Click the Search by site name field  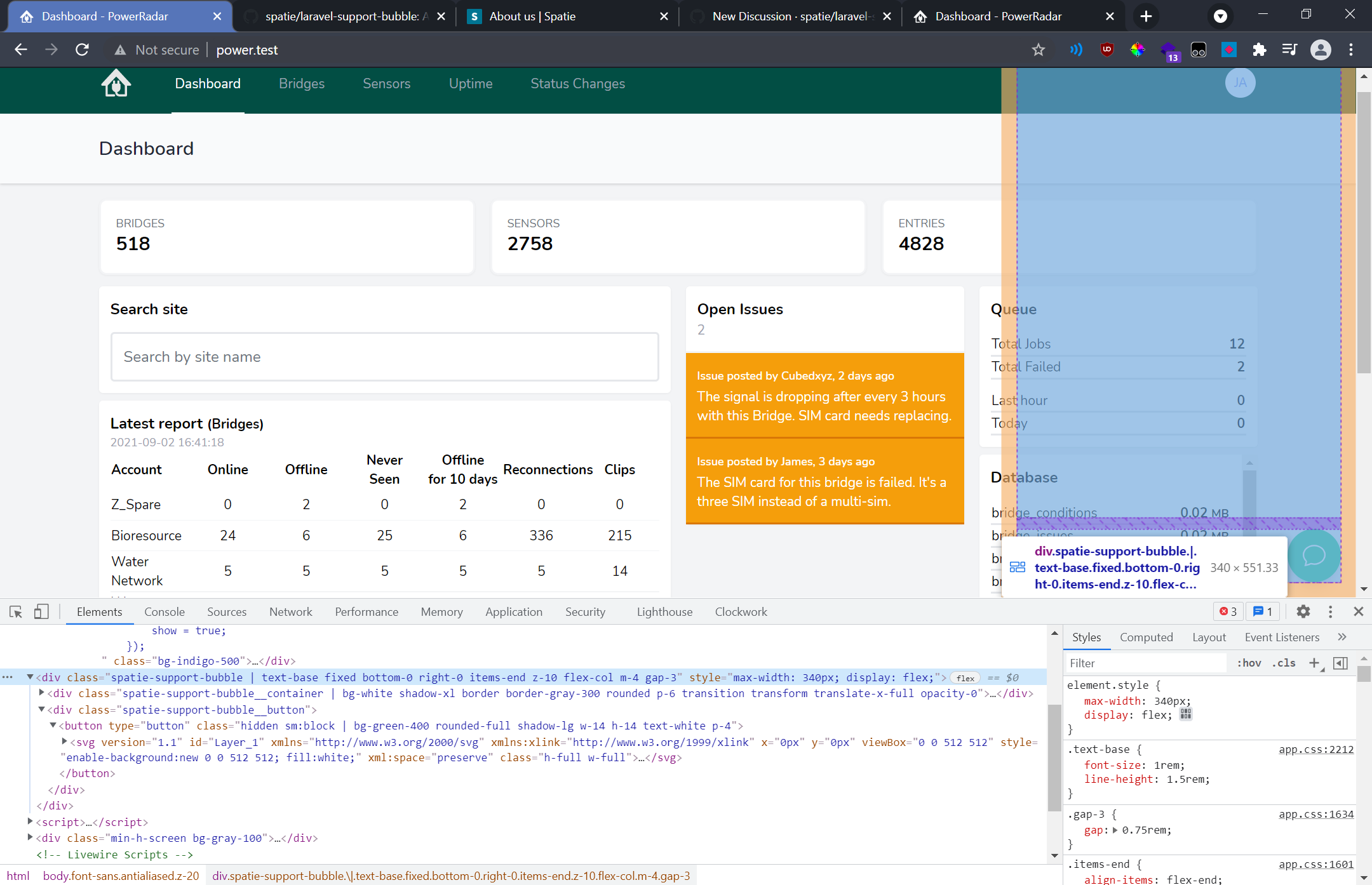[x=384, y=357]
